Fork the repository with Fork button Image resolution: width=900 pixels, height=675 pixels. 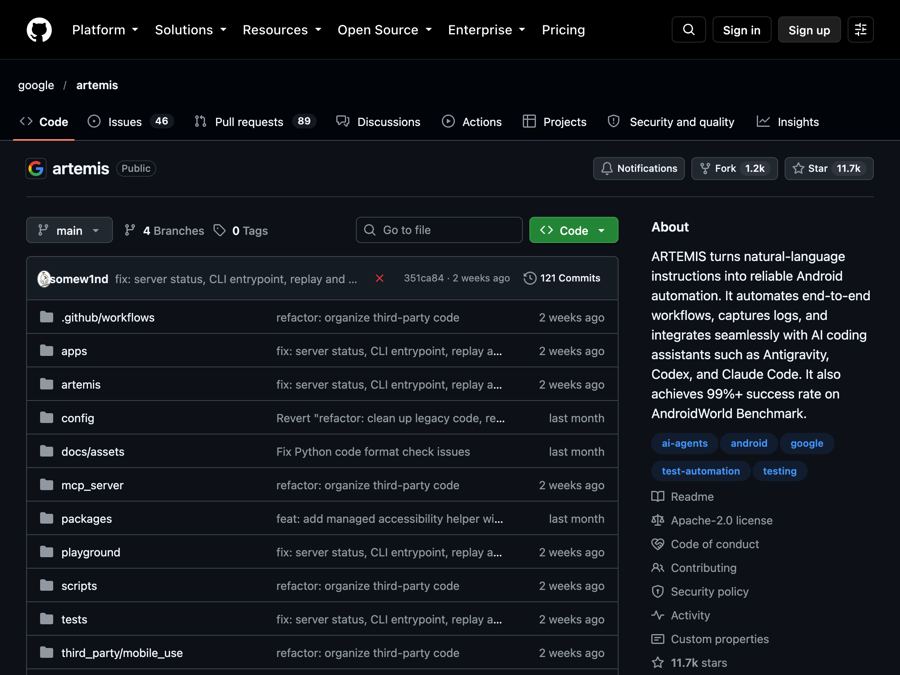(734, 168)
